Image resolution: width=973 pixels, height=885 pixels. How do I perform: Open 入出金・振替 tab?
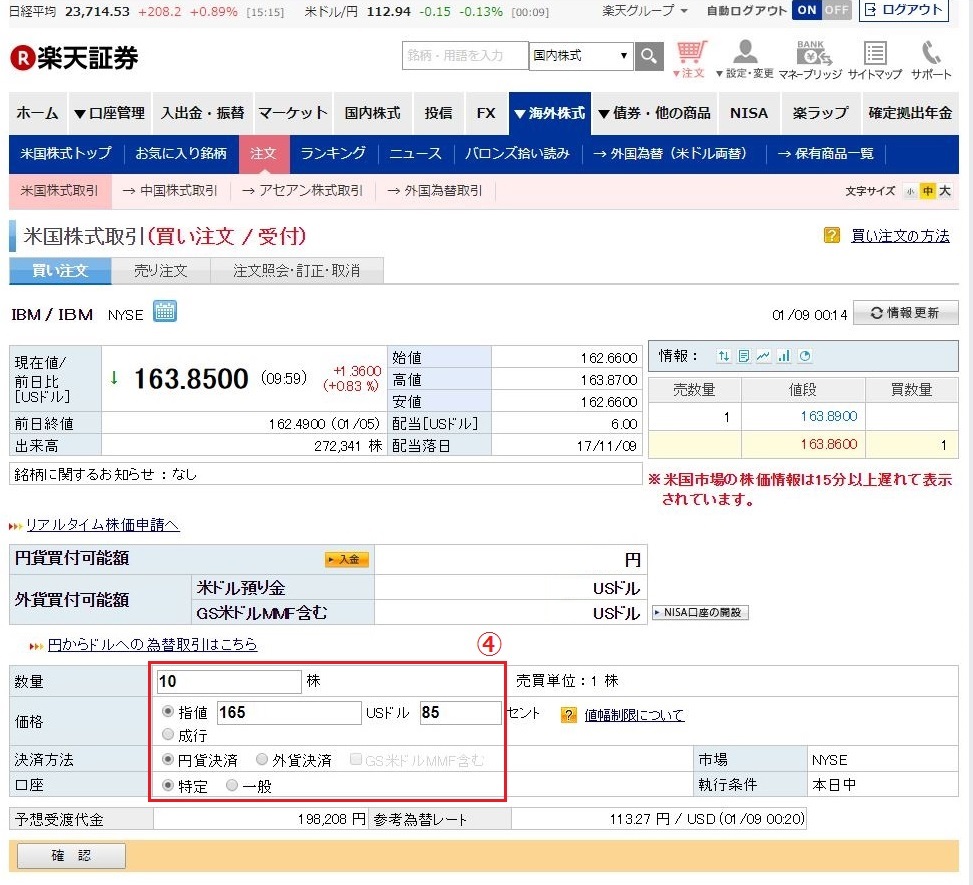202,113
